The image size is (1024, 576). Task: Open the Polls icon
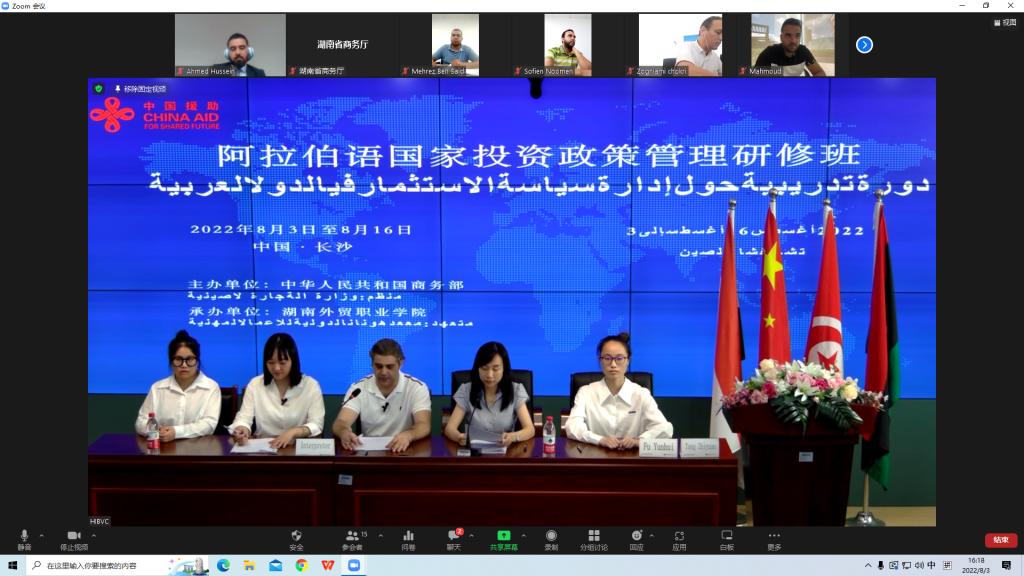(408, 539)
